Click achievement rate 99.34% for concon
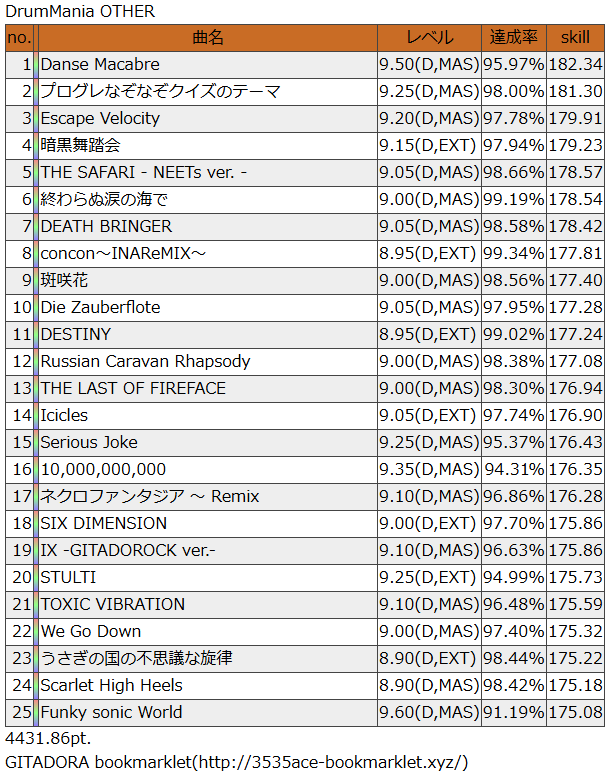The width and height of the screenshot is (607, 772). pyautogui.click(x=513, y=254)
